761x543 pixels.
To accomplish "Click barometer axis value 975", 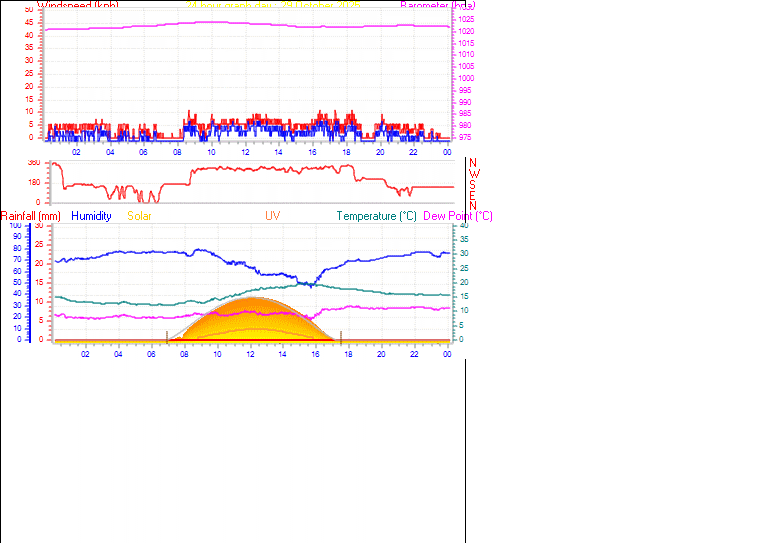I will pyautogui.click(x=465, y=137).
